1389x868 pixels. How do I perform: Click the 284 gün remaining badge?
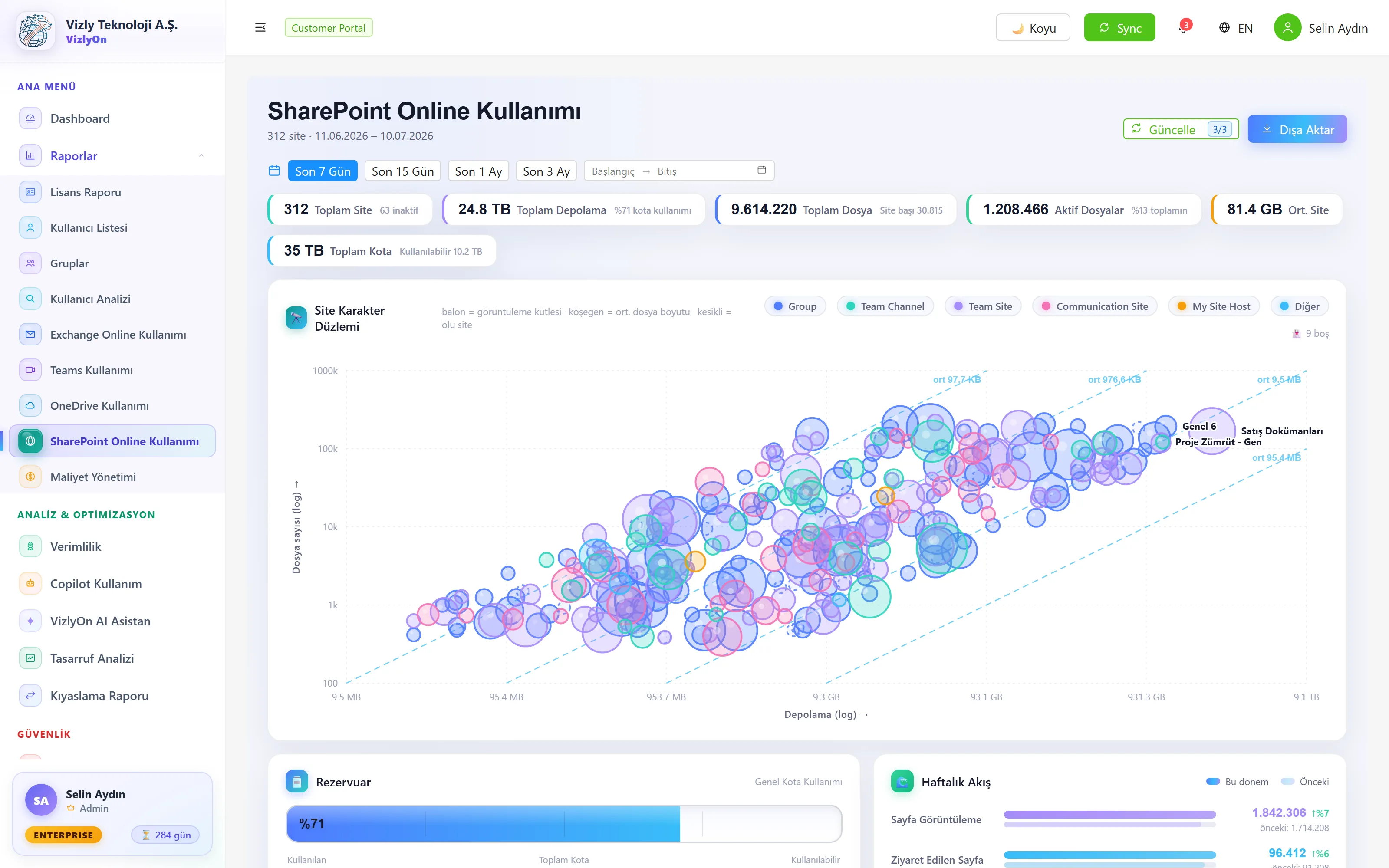coord(165,835)
